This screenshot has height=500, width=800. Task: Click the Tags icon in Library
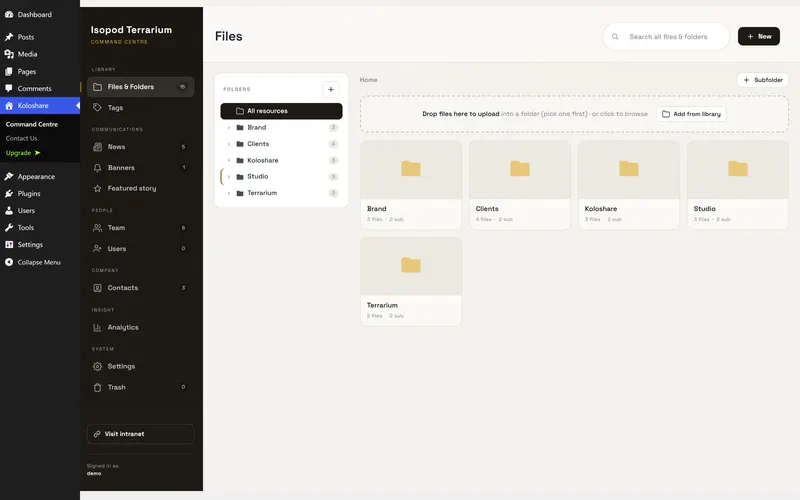(97, 108)
